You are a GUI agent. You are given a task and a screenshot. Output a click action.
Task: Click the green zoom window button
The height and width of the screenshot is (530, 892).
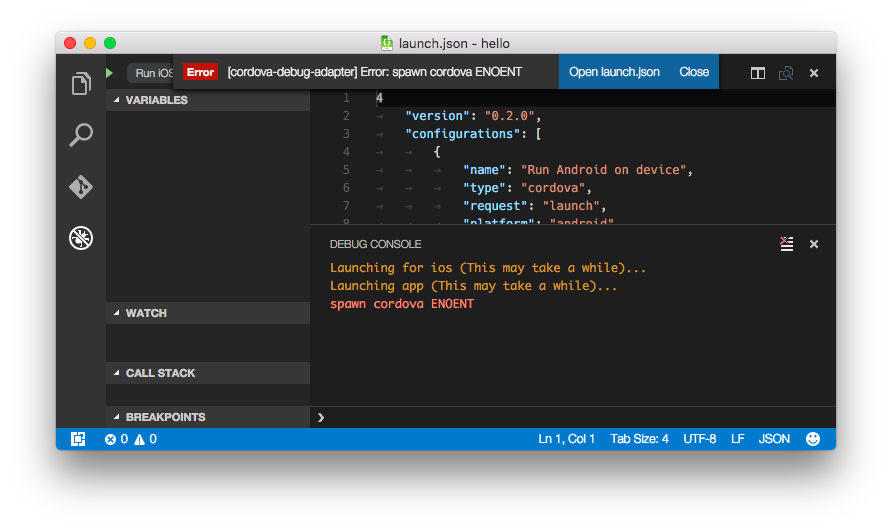coord(110,43)
